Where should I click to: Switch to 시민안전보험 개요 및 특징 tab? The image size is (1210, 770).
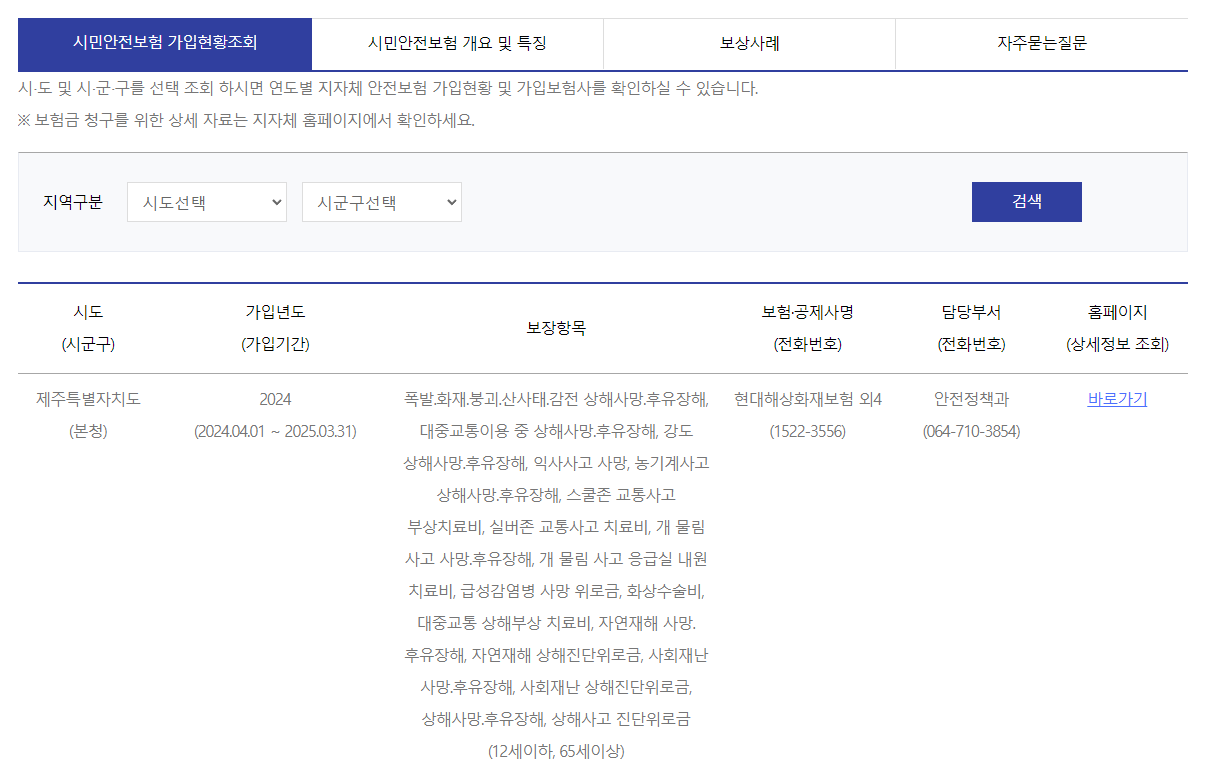[x=457, y=44]
